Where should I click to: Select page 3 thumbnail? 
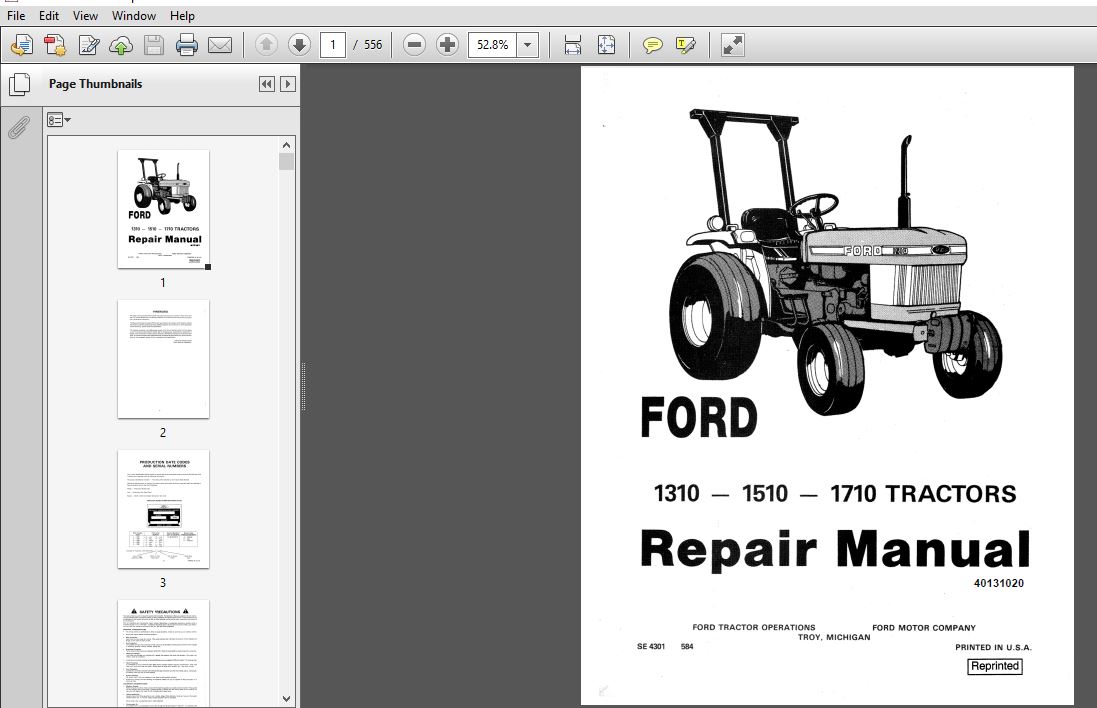[164, 509]
